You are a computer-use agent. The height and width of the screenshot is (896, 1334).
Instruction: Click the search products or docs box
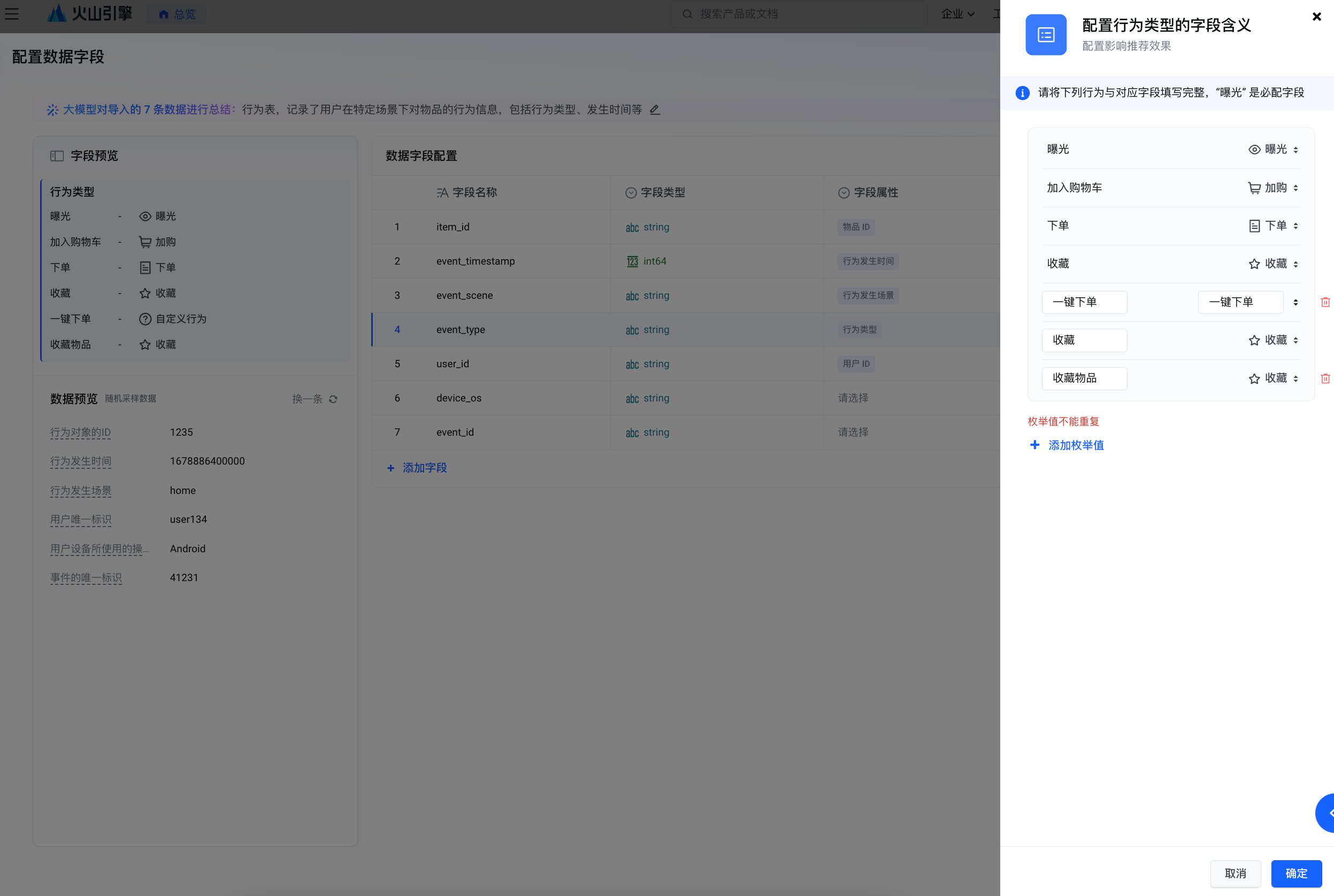pos(800,14)
